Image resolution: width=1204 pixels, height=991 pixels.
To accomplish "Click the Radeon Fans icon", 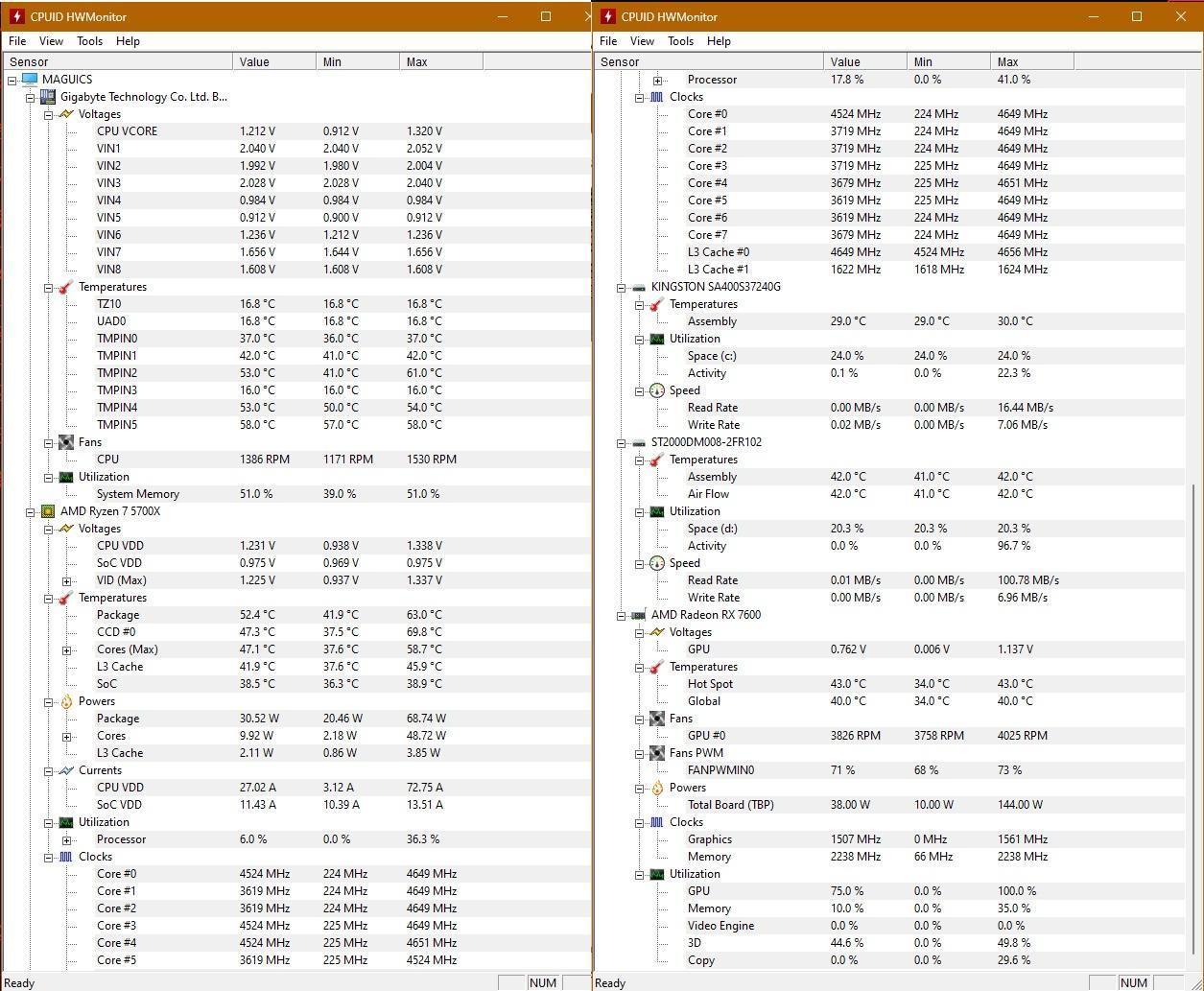I will [656, 719].
